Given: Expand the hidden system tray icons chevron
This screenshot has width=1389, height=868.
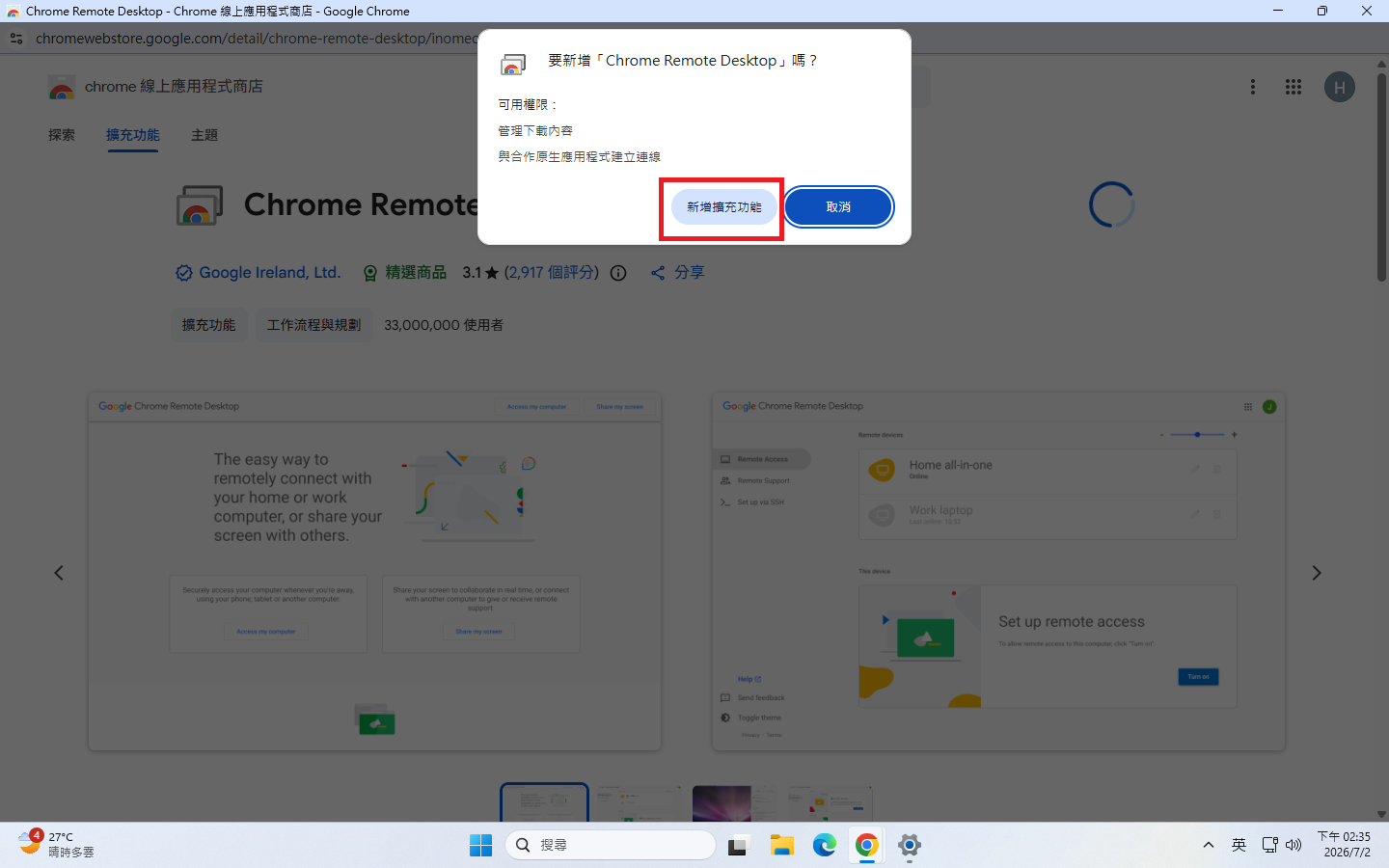Looking at the screenshot, I should coord(1208,845).
